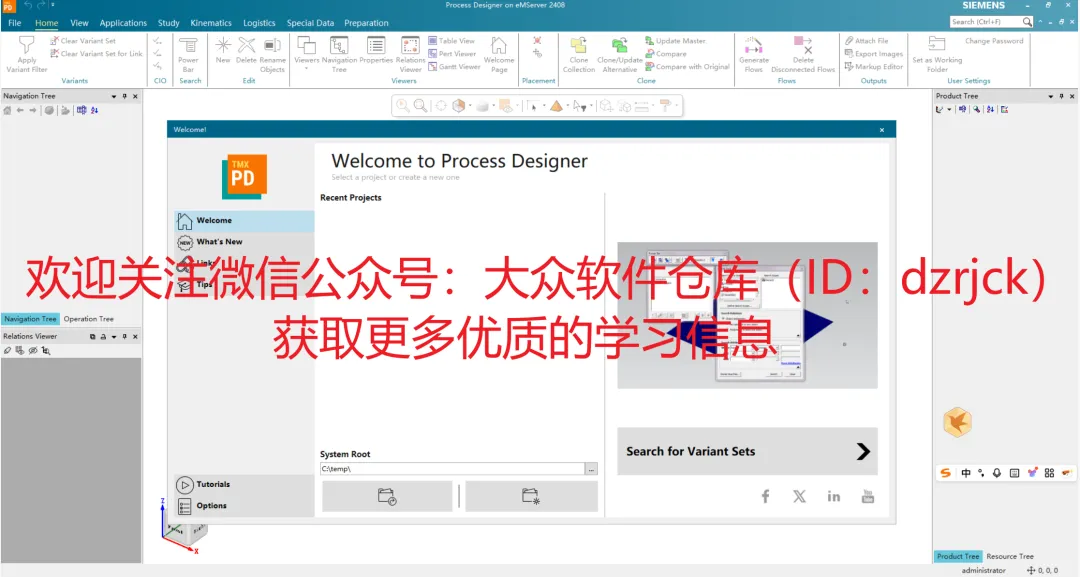Switch to the Logistics ribbon tab
Image resolution: width=1080 pixels, height=577 pixels.
259,23
